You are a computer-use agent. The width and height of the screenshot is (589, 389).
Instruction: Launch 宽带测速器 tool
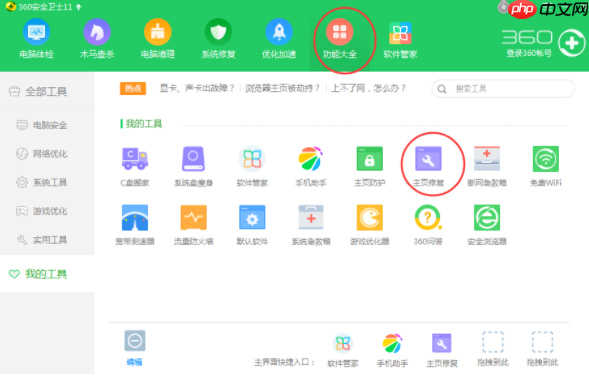point(135,225)
